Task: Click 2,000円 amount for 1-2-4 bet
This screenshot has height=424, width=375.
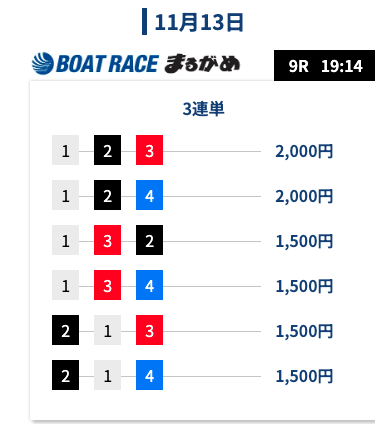Action: [x=304, y=196]
